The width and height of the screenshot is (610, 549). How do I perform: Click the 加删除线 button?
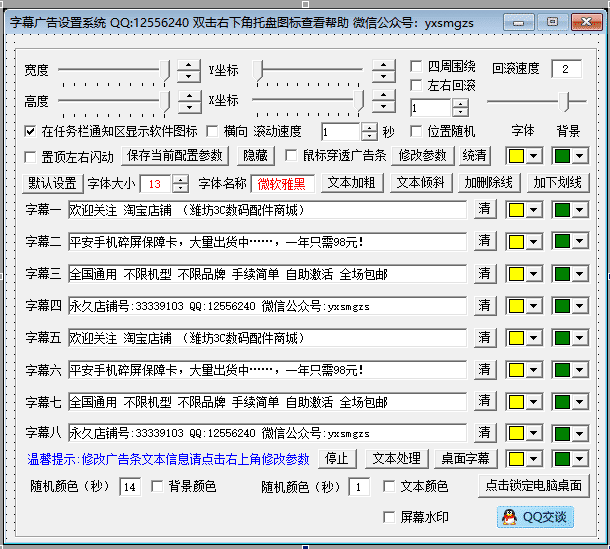pyautogui.click(x=489, y=182)
